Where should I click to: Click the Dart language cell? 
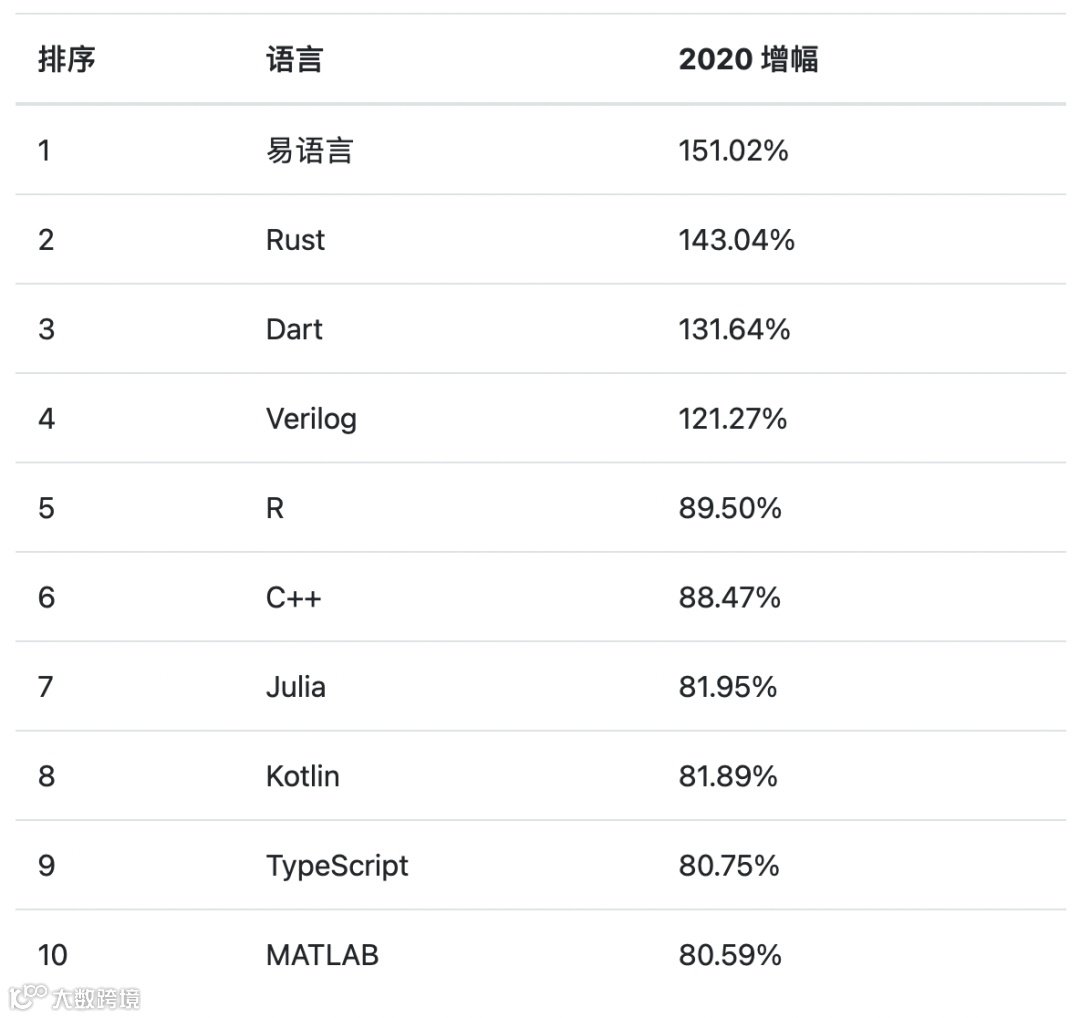click(x=294, y=330)
